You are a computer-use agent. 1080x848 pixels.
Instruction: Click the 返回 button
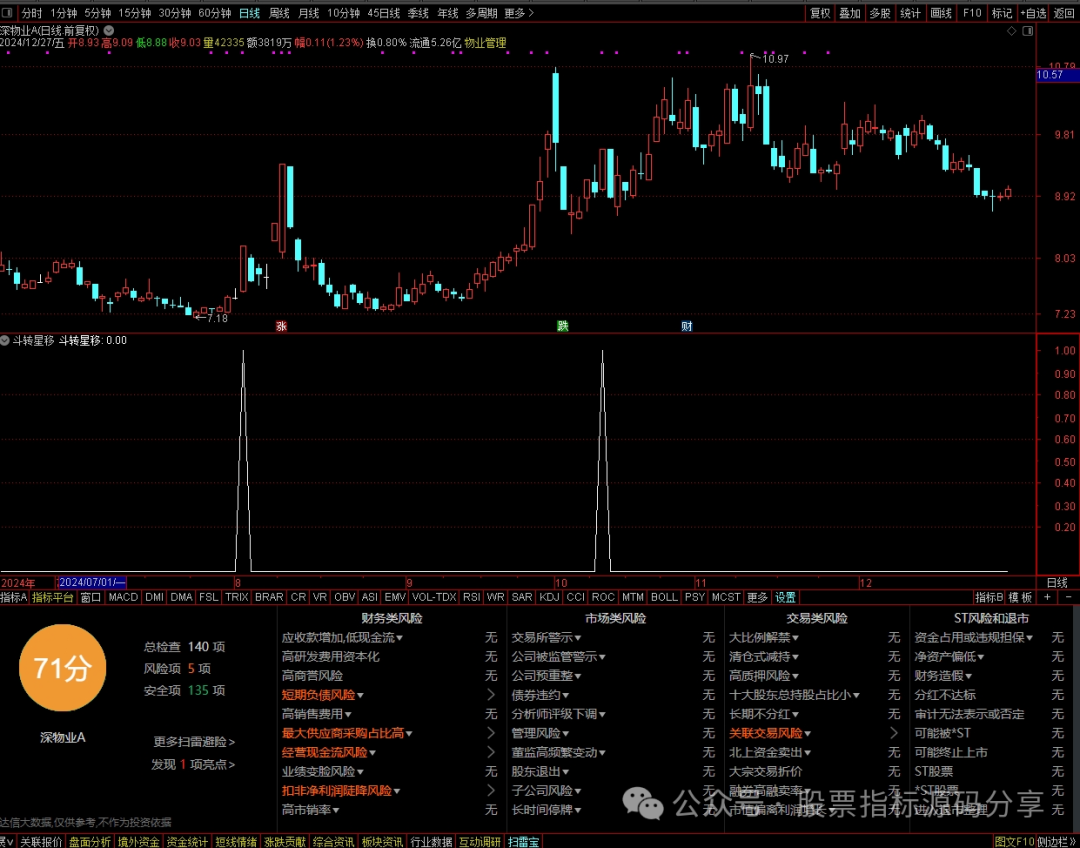pos(1064,13)
